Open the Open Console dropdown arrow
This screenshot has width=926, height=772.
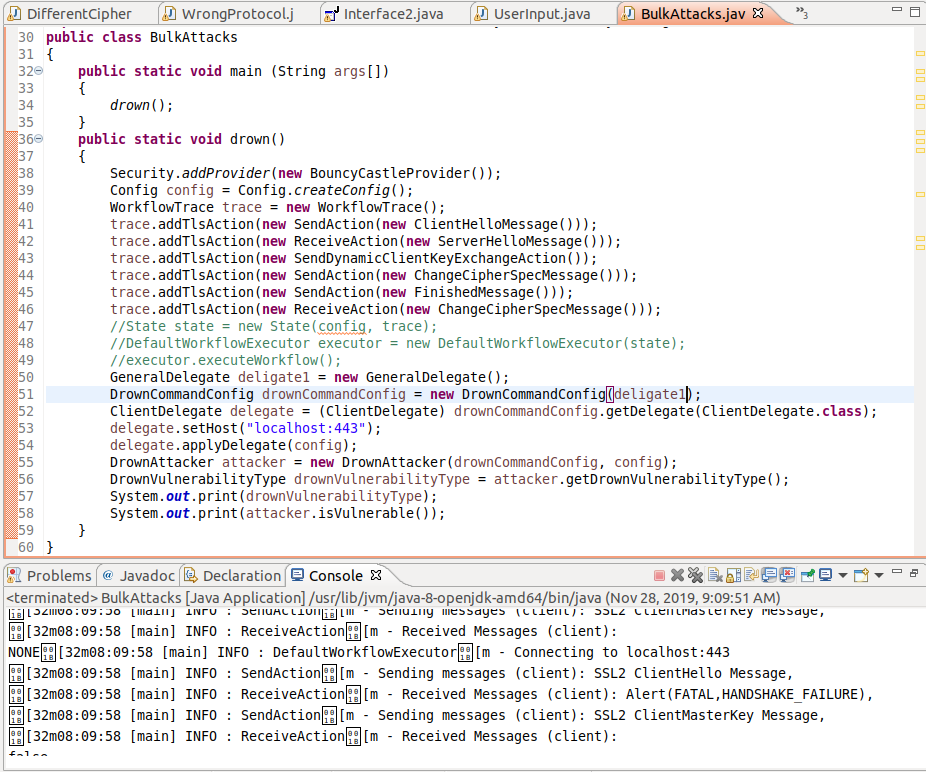[x=878, y=577]
